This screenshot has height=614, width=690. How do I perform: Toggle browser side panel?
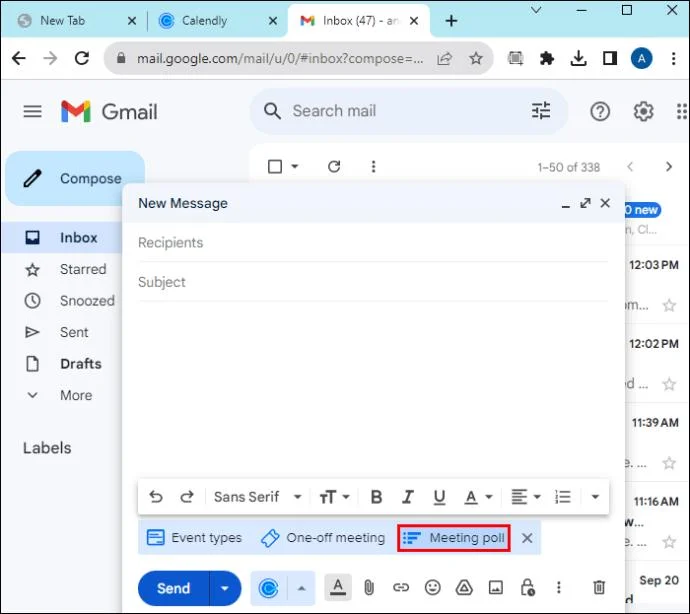pos(610,58)
